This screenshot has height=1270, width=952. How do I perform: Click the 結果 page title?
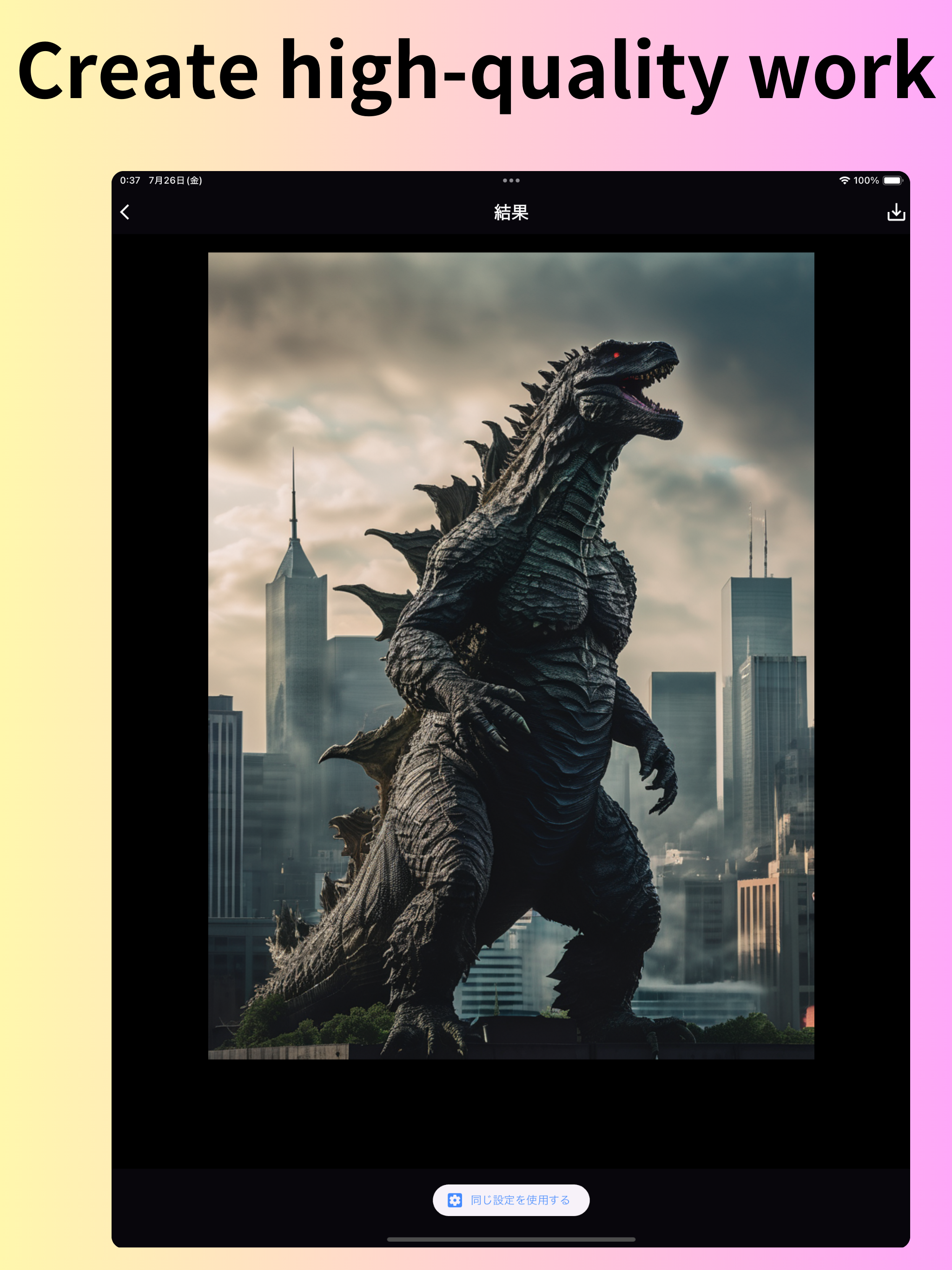click(x=510, y=212)
